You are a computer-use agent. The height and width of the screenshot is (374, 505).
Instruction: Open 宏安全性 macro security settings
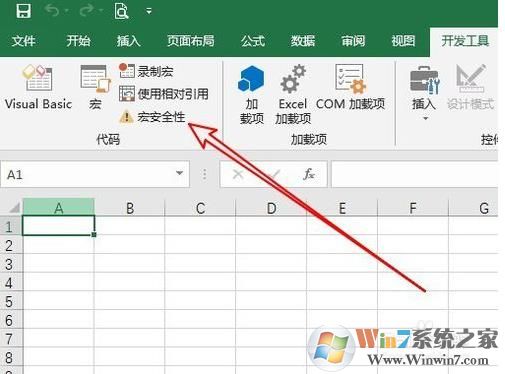[152, 117]
